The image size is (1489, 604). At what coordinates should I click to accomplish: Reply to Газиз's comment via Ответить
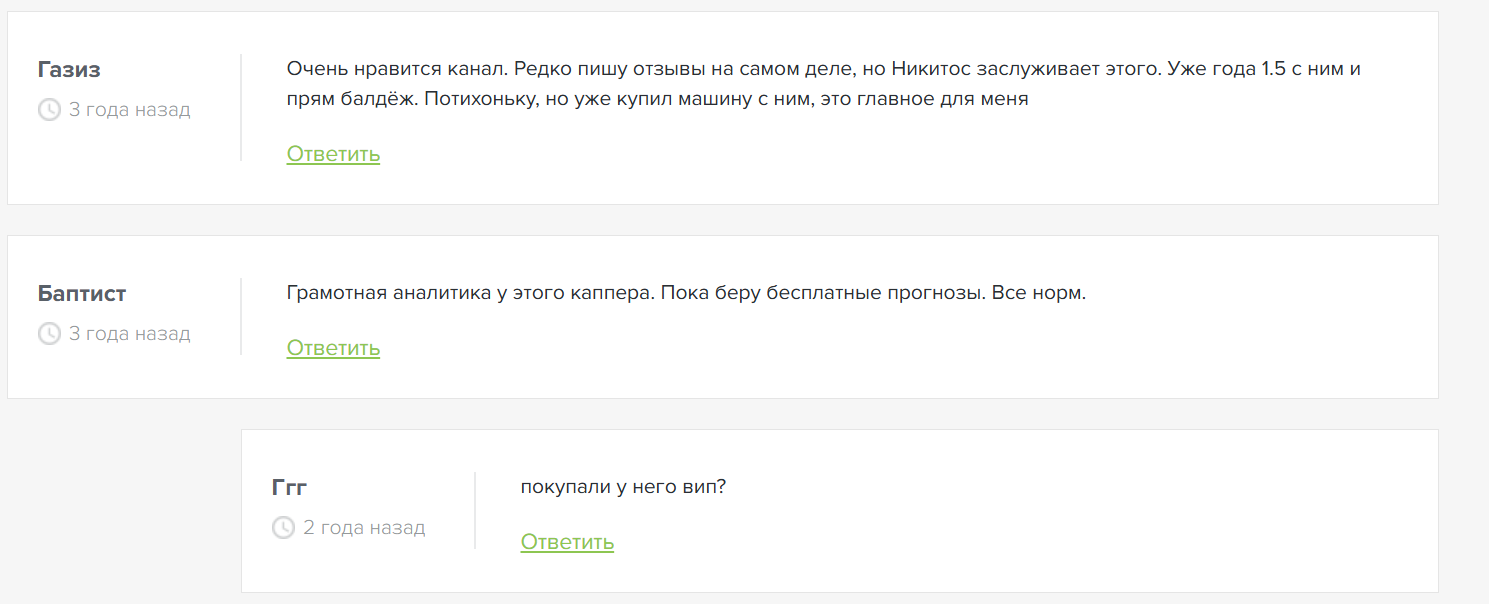click(333, 154)
